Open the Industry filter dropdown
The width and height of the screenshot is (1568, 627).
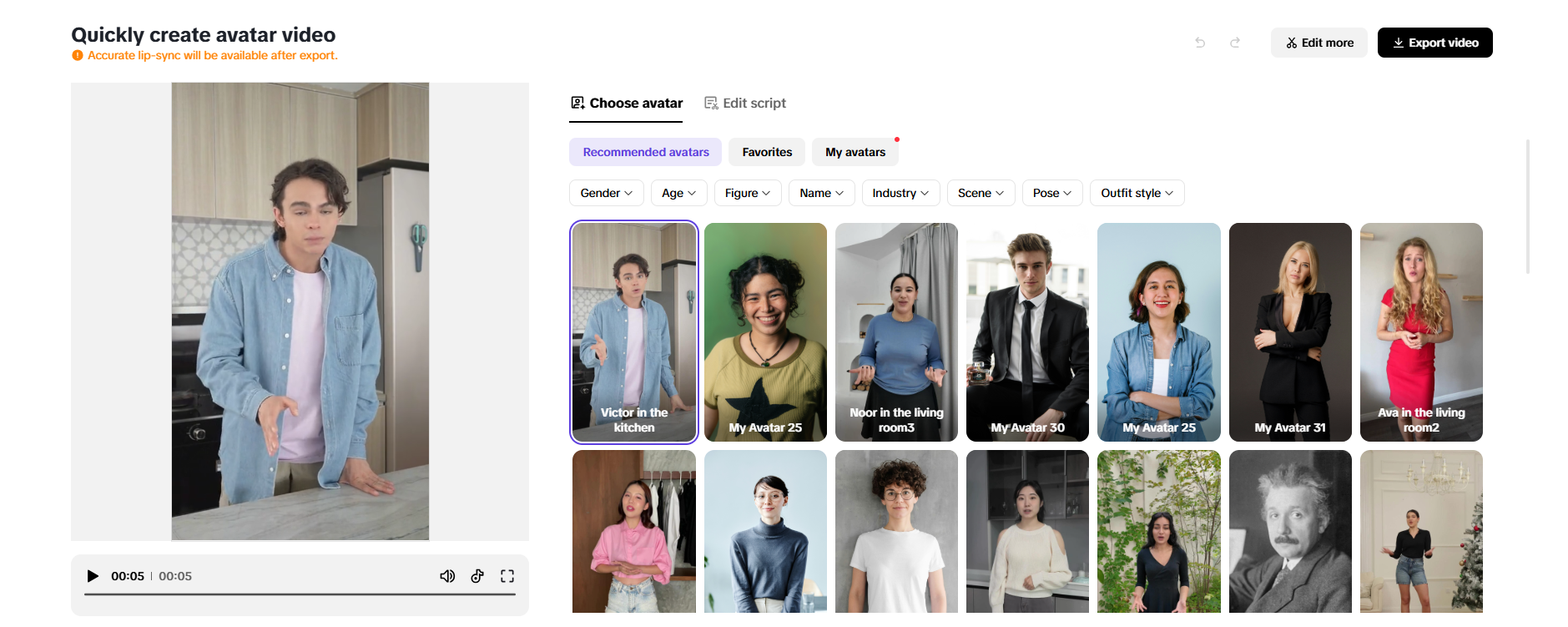(900, 193)
